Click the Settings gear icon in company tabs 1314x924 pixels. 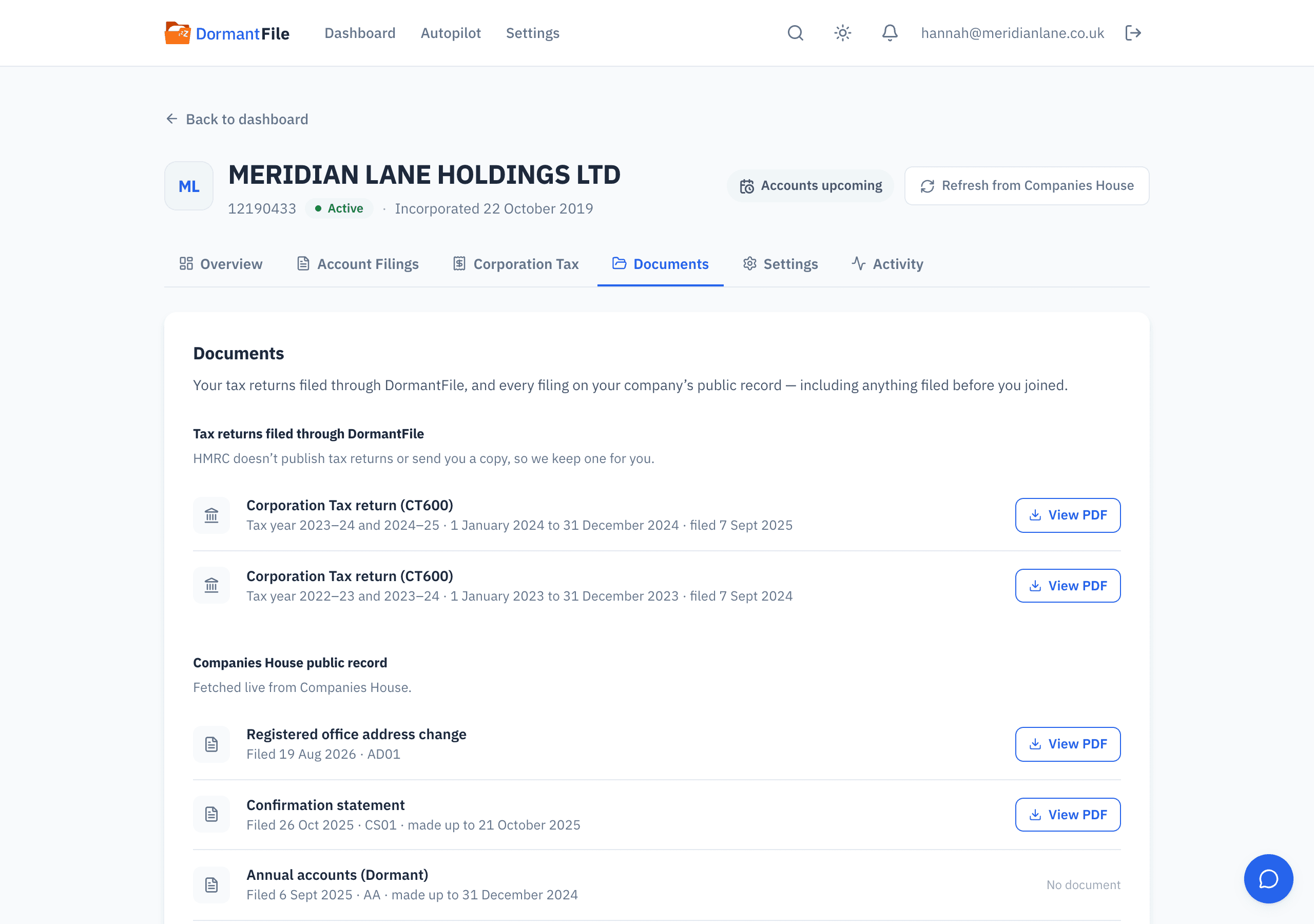[750, 263]
